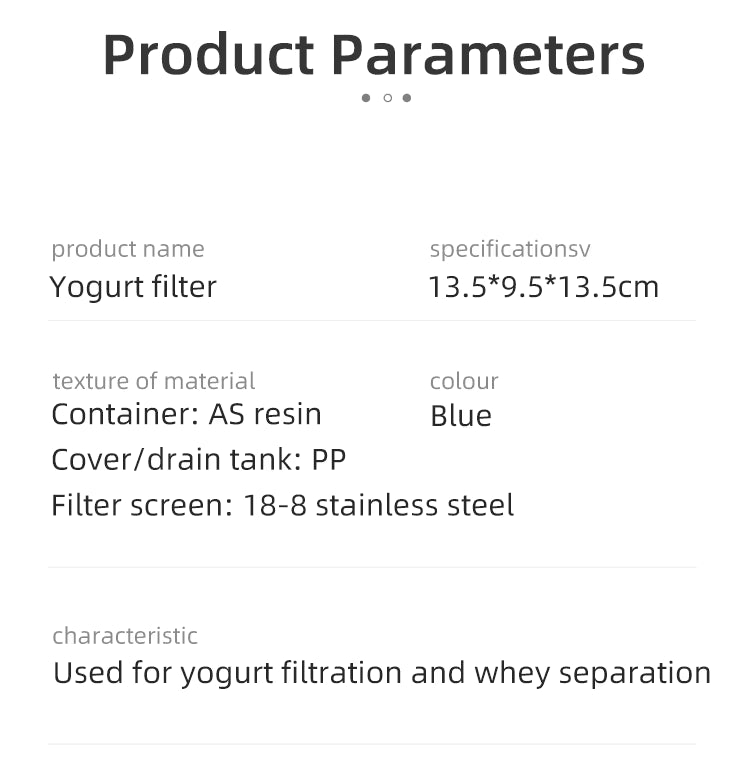Viewport: 750px width, 783px height.
Task: Click the divider line below Filter screen row
Action: coord(372,568)
